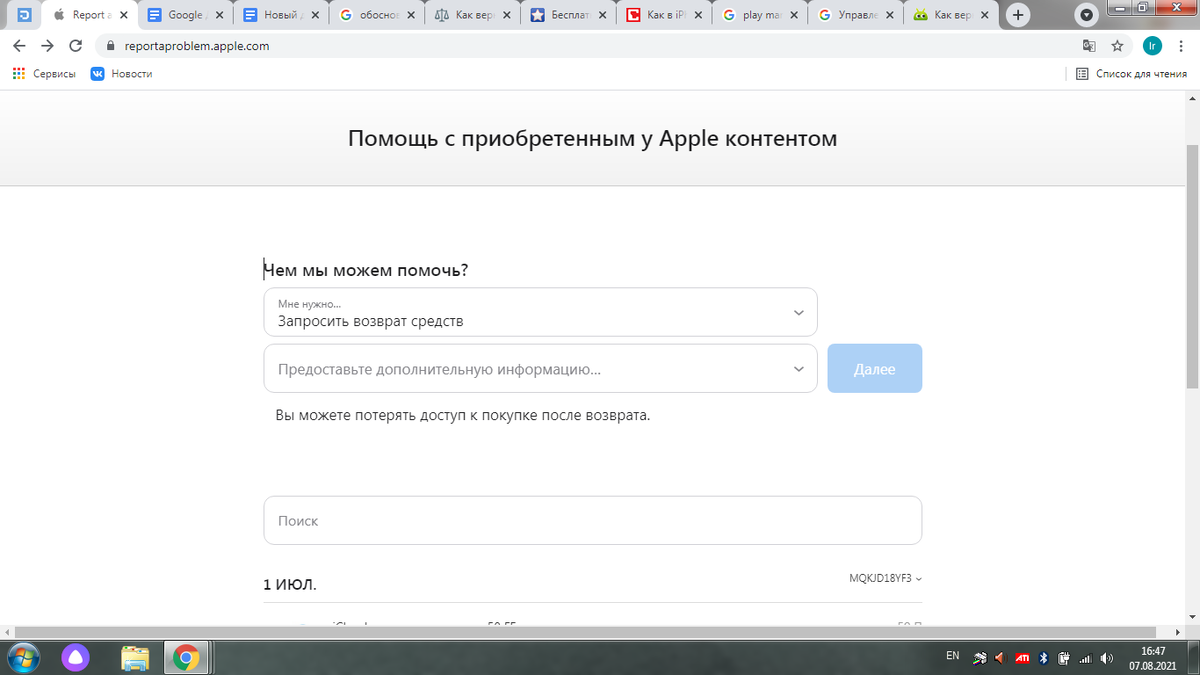Image resolution: width=1200 pixels, height=675 pixels.
Task: Open Alice assistant from the taskbar
Action: tap(76, 657)
